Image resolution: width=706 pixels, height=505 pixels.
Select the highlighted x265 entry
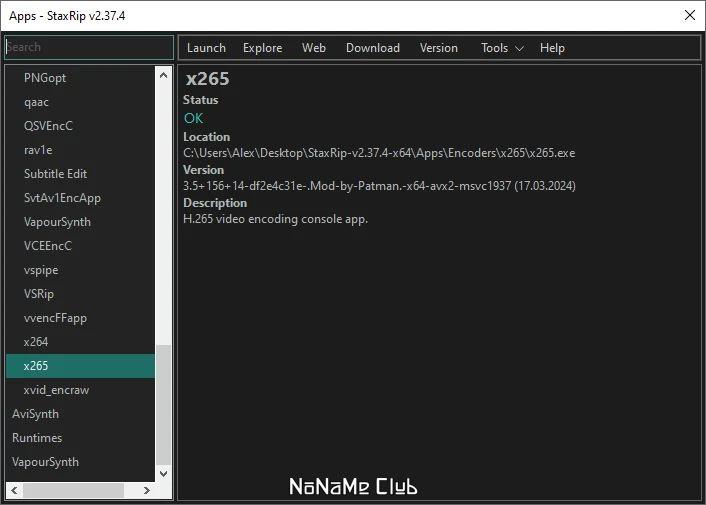point(81,366)
